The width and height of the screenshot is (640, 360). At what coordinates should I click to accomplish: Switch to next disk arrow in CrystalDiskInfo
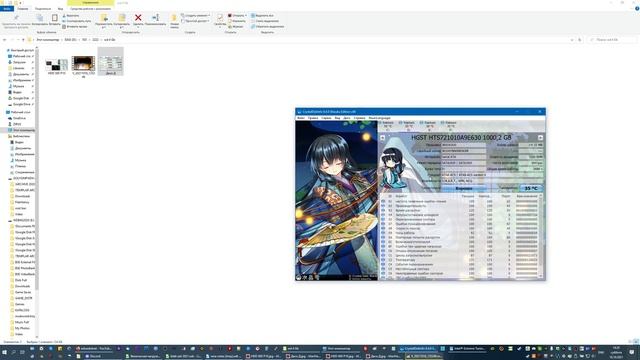pyautogui.click(x=540, y=138)
